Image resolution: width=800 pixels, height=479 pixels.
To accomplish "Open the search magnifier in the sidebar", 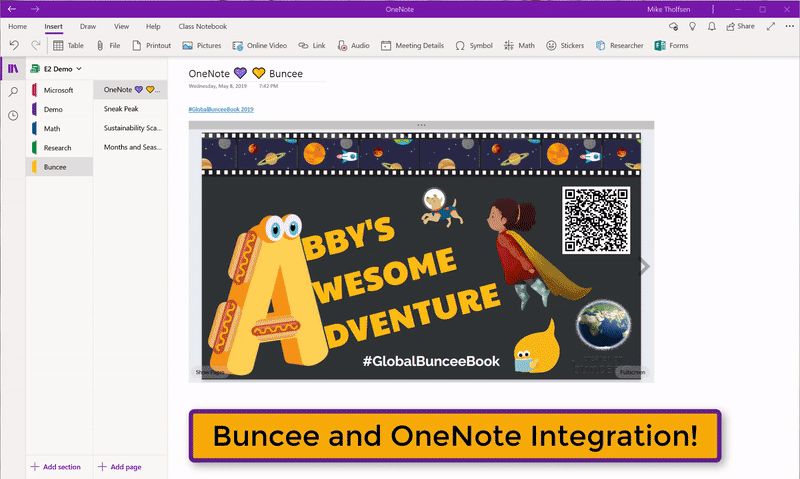I will coord(13,92).
